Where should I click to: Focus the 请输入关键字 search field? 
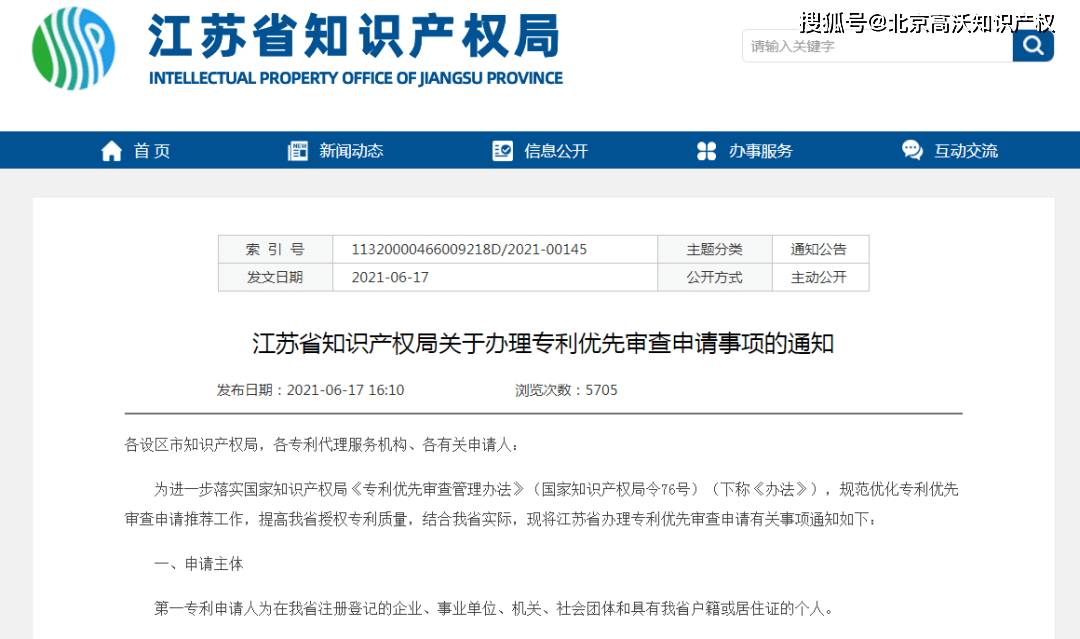pyautogui.click(x=878, y=46)
